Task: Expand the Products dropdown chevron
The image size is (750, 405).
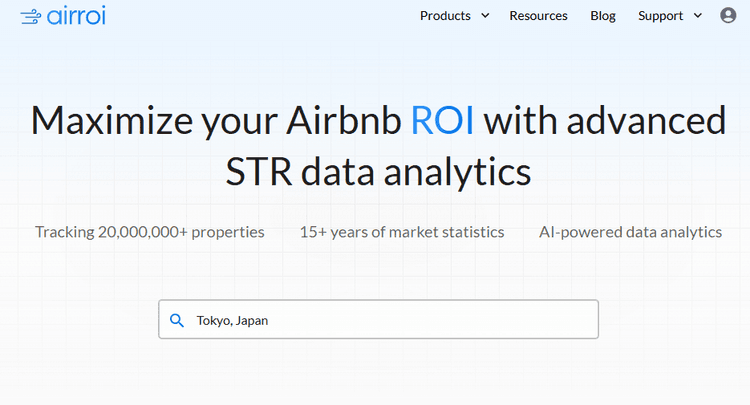Action: click(485, 16)
